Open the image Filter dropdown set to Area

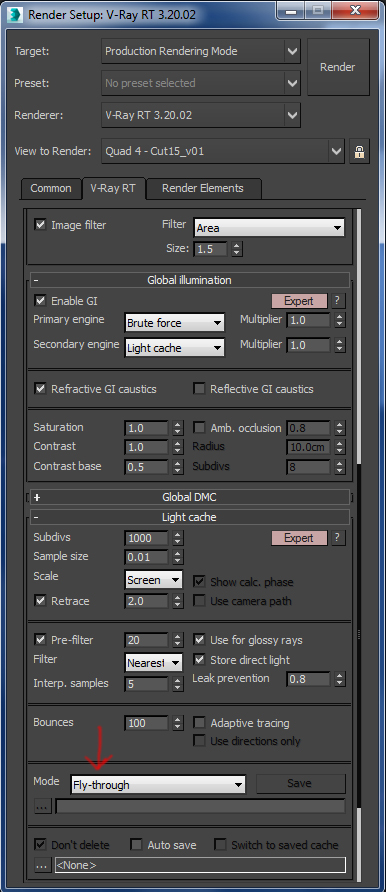tap(269, 228)
